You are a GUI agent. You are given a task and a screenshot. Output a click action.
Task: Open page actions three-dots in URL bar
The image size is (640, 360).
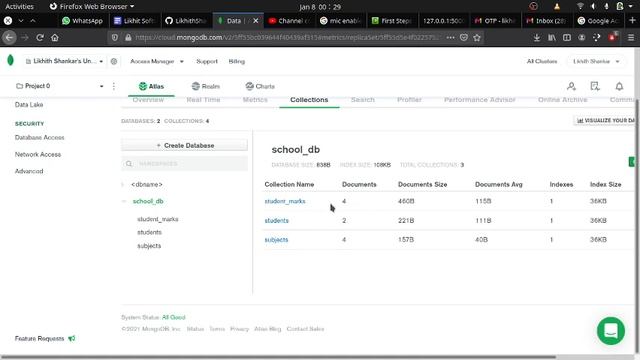click(x=450, y=38)
